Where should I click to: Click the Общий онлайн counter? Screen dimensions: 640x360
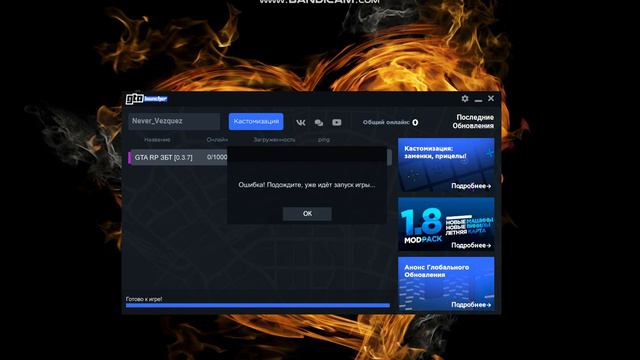tap(390, 122)
